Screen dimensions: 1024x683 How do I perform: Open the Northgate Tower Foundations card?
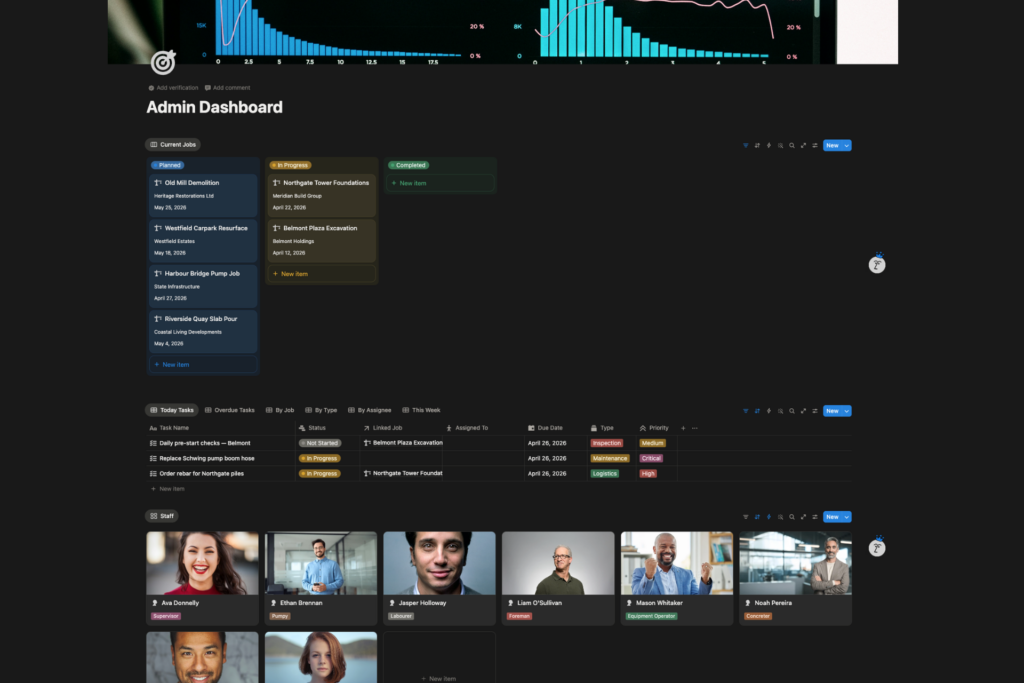[x=322, y=195]
